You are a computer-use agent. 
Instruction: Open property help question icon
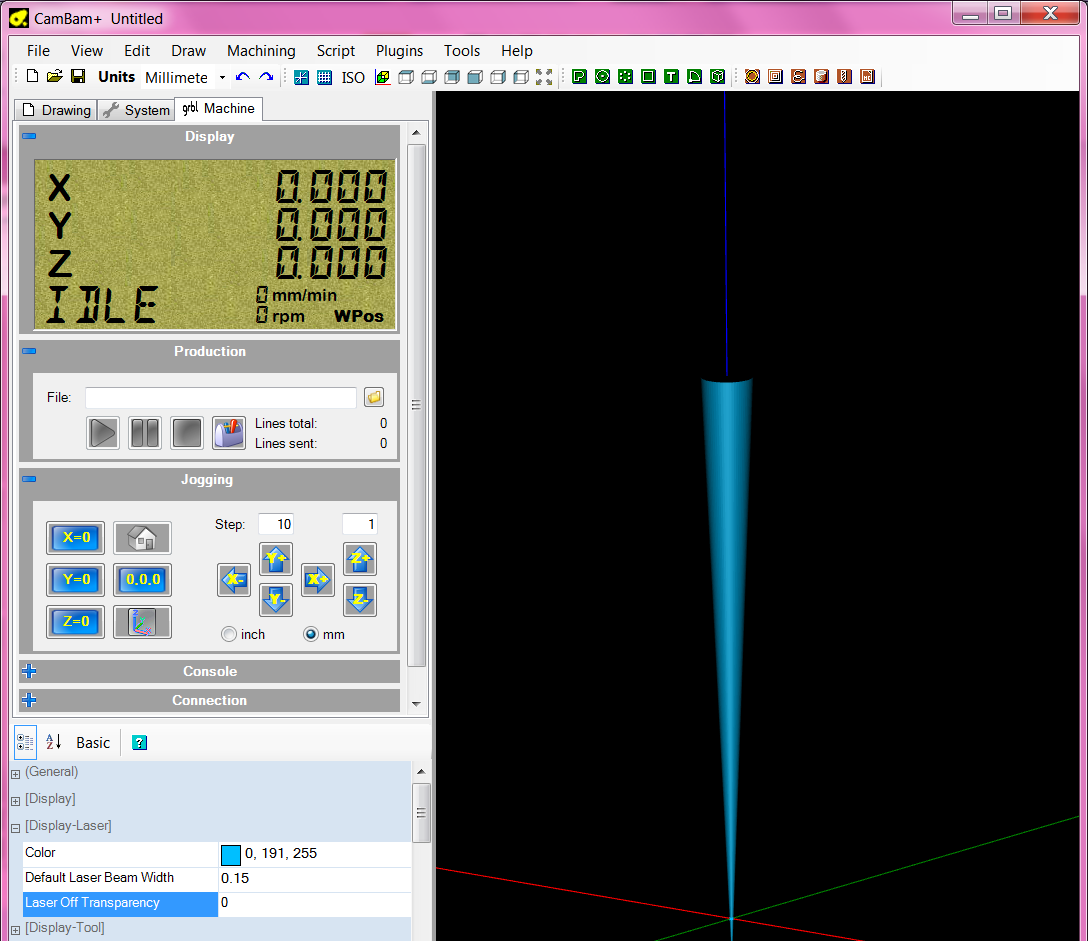(139, 743)
